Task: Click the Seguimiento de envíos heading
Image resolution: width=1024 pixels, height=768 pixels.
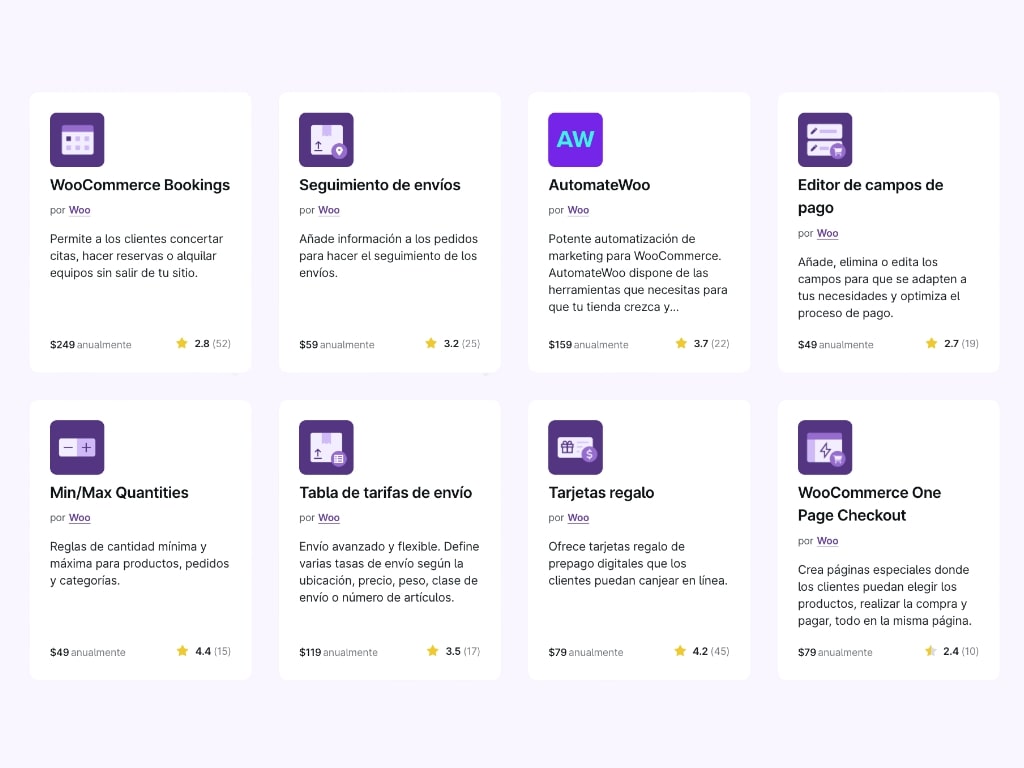Action: click(x=380, y=185)
